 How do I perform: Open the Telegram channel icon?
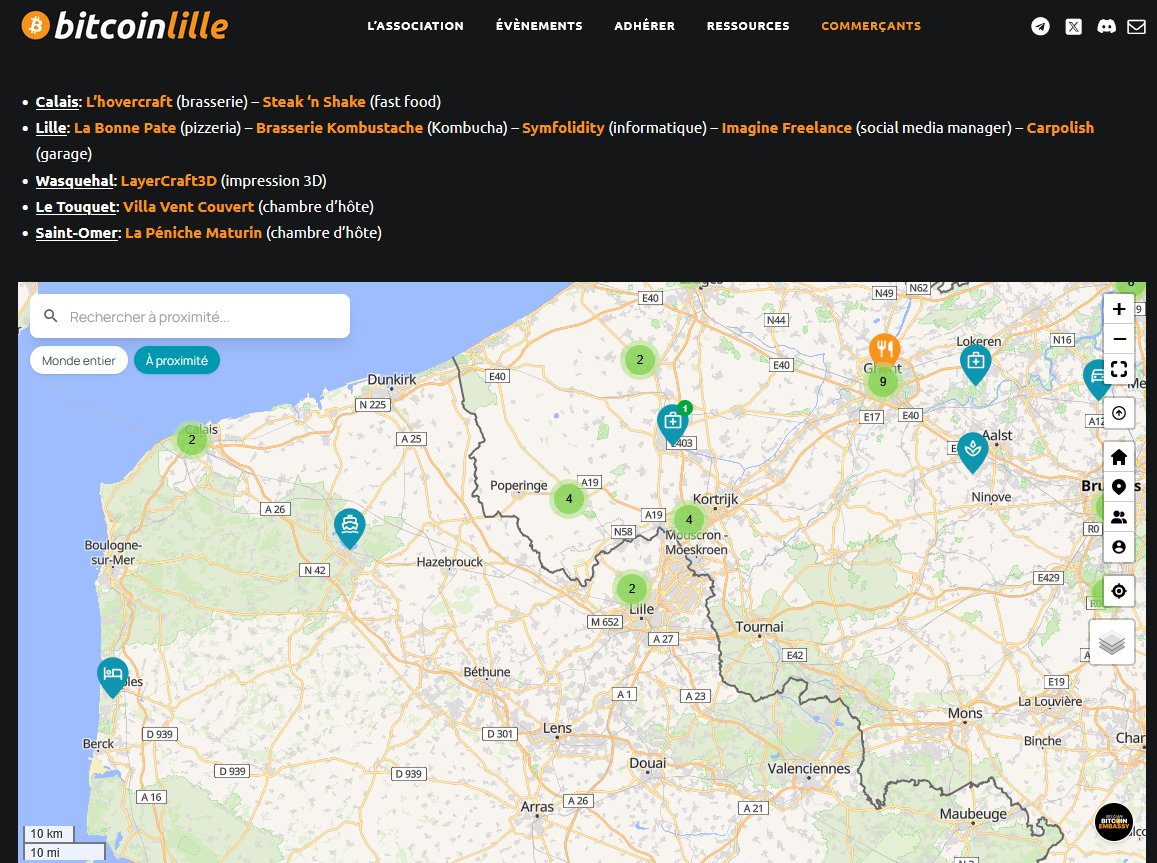[1040, 27]
